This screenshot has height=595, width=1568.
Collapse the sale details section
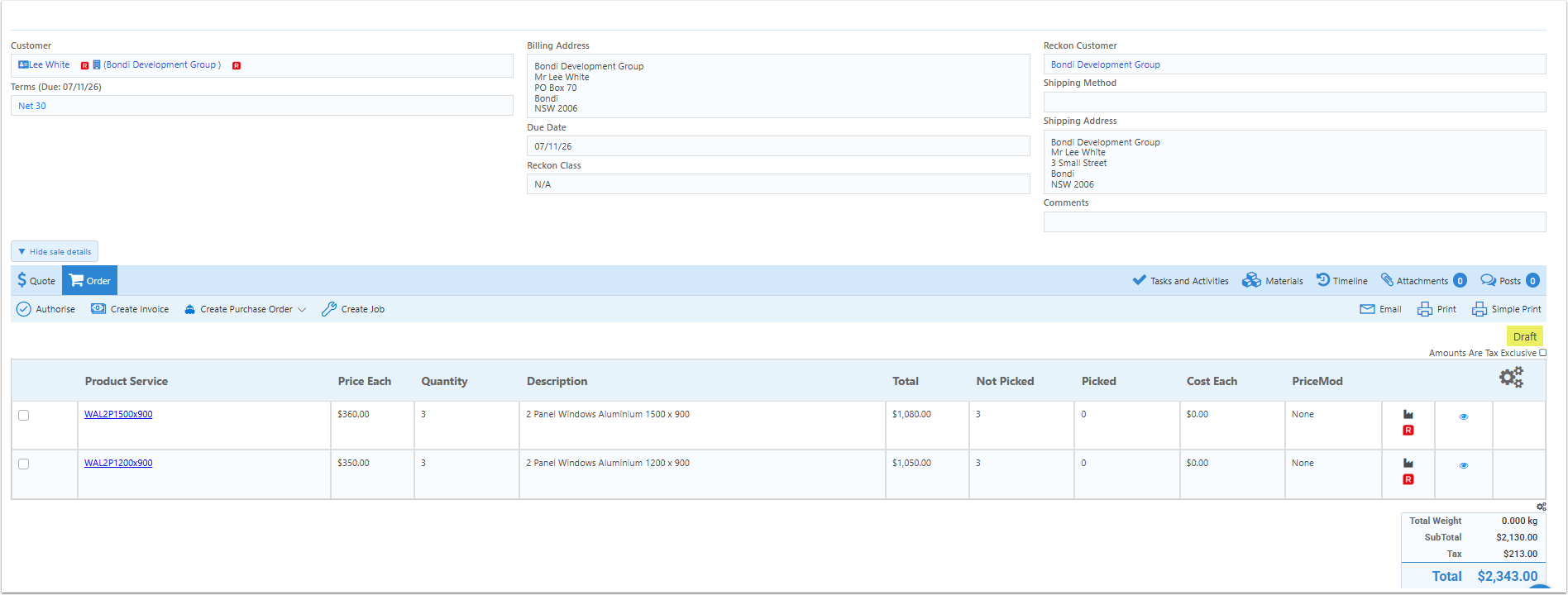coord(55,251)
